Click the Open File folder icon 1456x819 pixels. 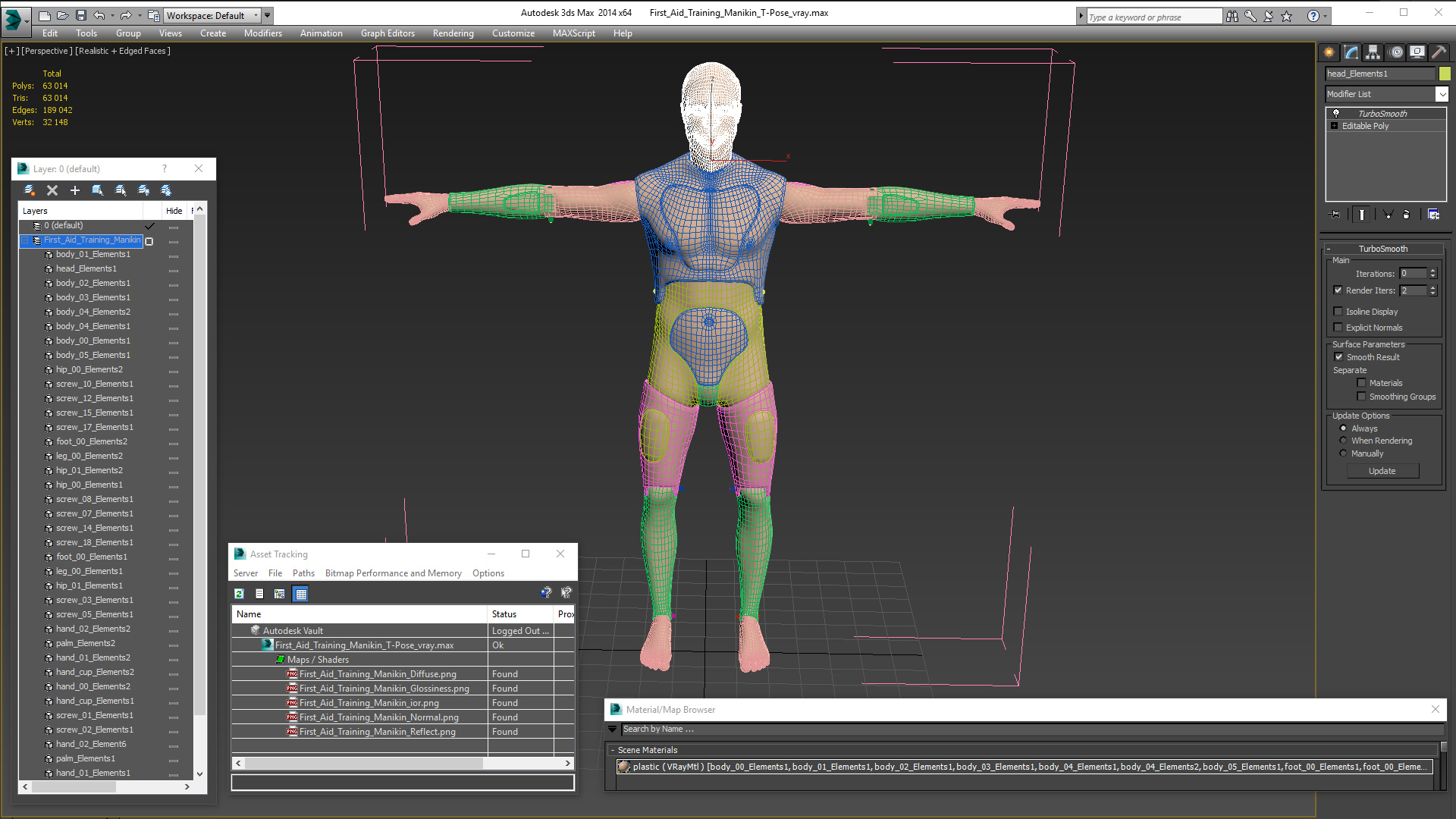click(x=63, y=15)
